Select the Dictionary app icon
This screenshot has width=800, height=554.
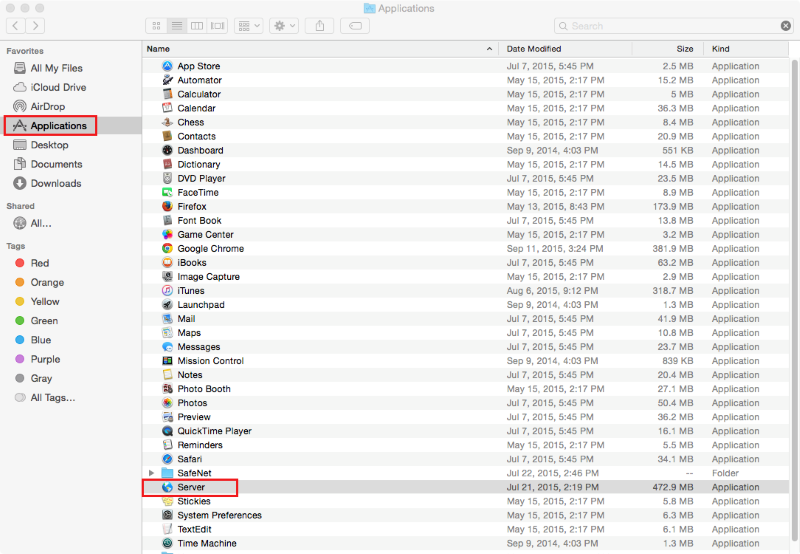[x=167, y=164]
